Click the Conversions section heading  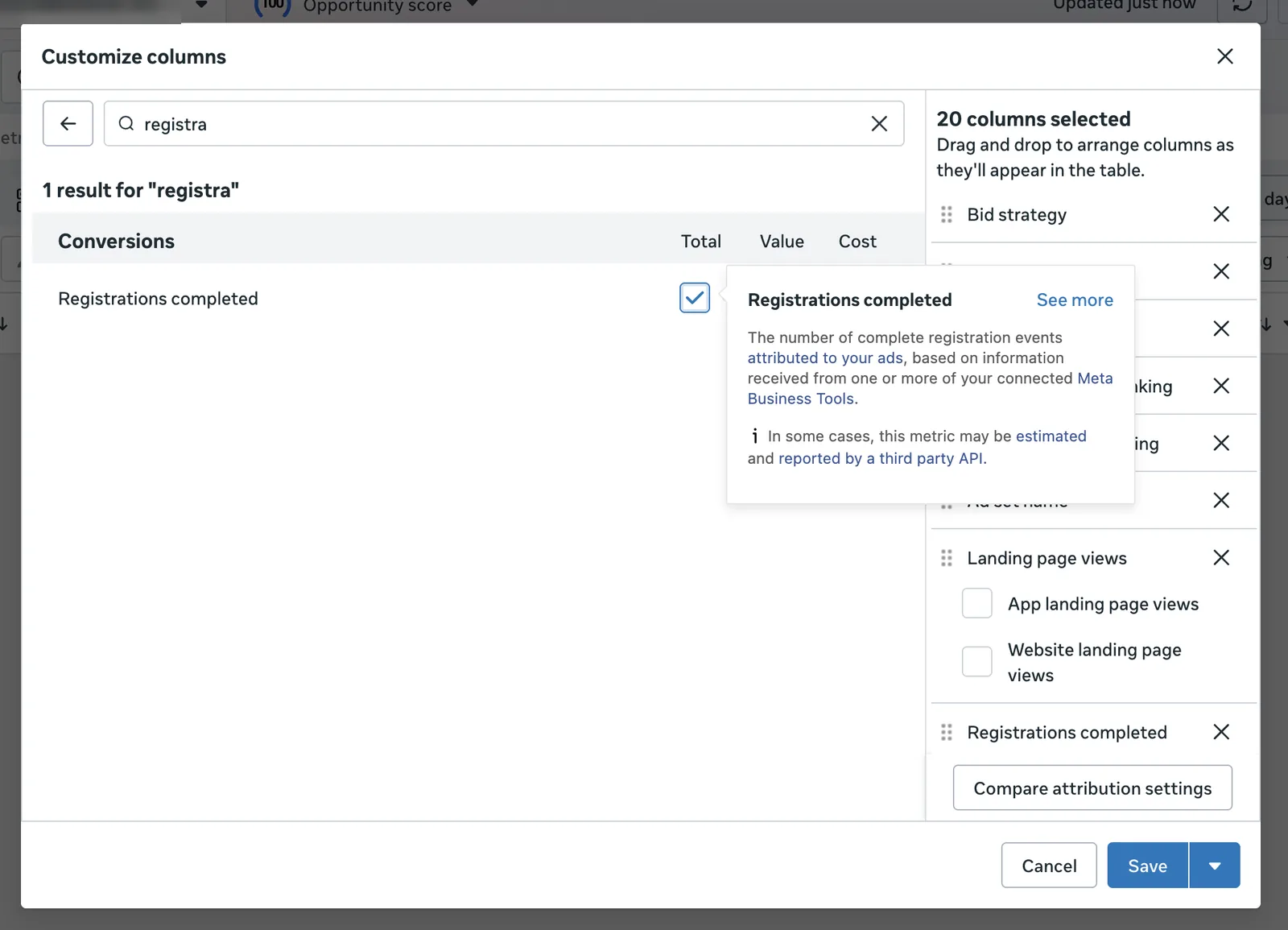click(116, 242)
